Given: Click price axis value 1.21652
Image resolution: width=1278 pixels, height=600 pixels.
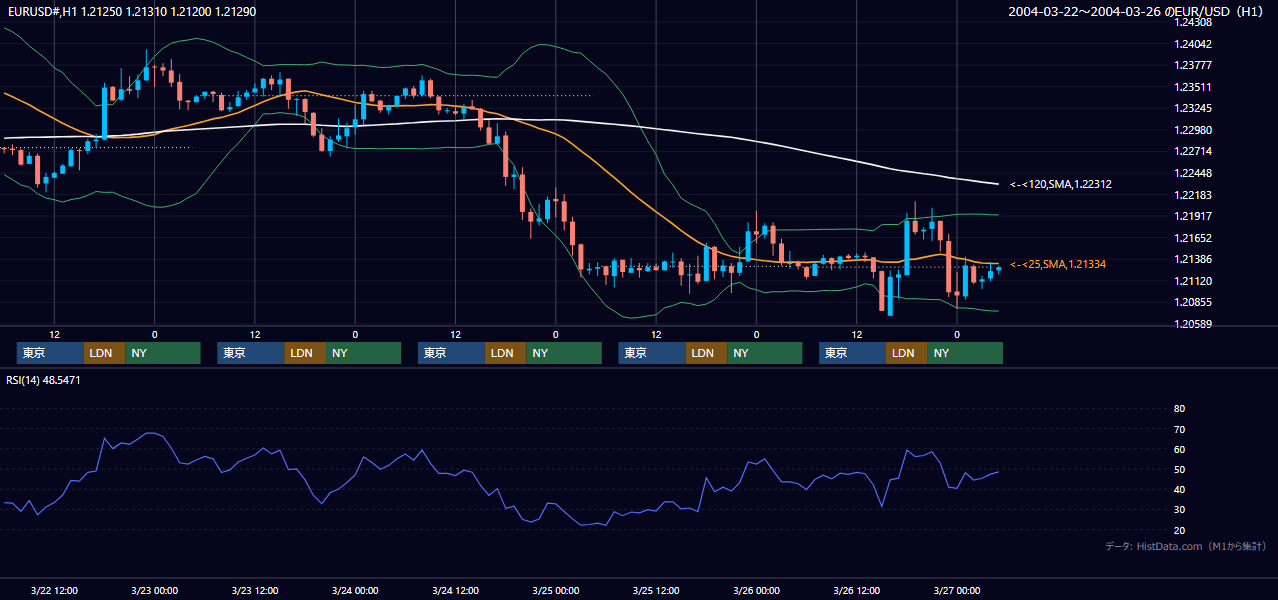Looking at the screenshot, I should (x=1193, y=238).
